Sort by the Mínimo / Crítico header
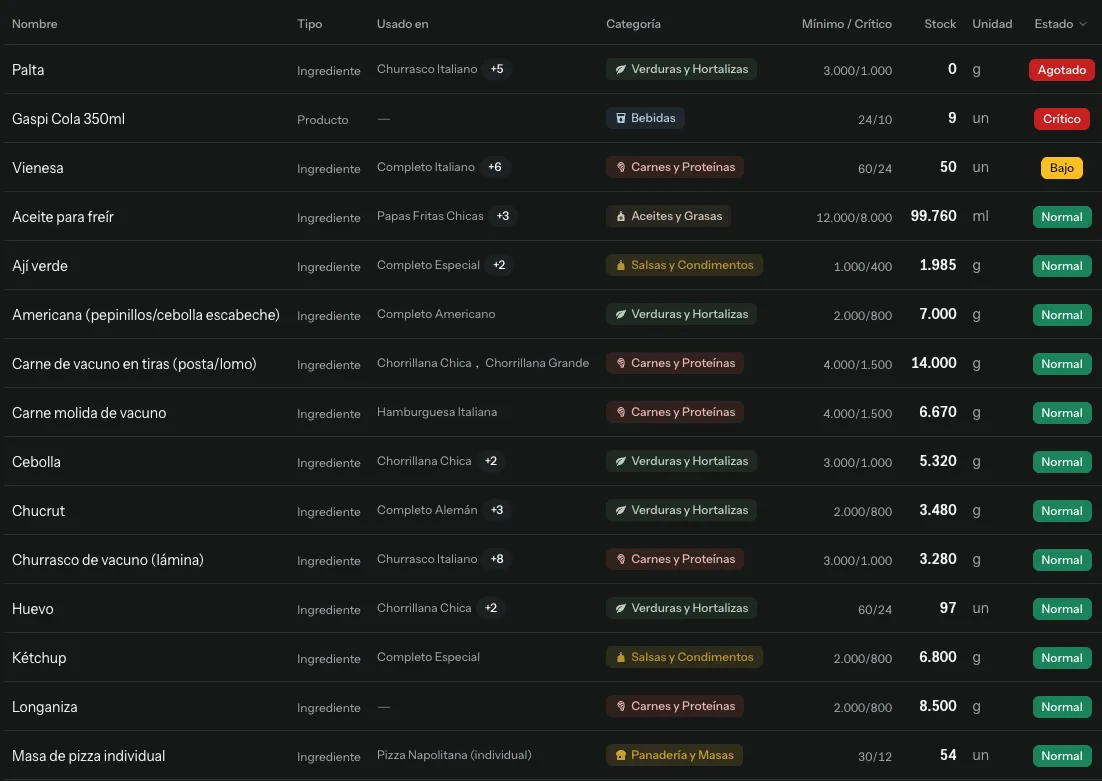 tap(847, 24)
